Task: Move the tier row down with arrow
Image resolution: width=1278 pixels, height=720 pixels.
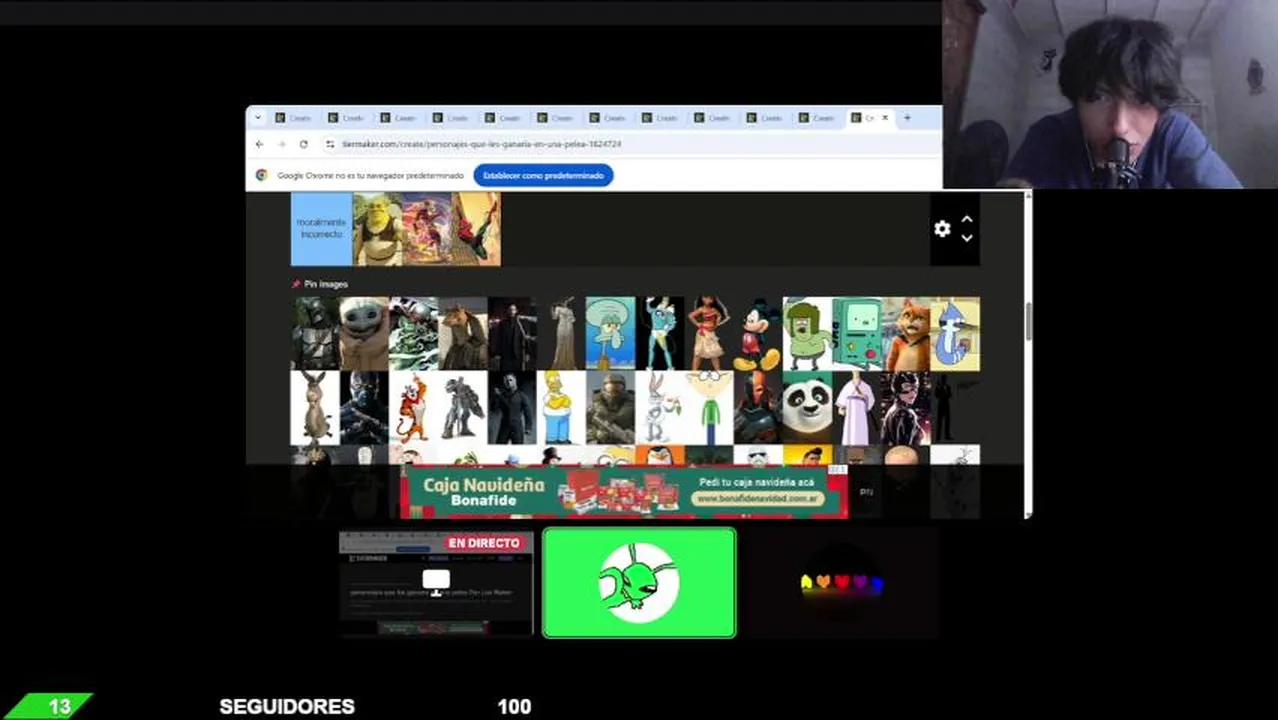Action: point(967,238)
